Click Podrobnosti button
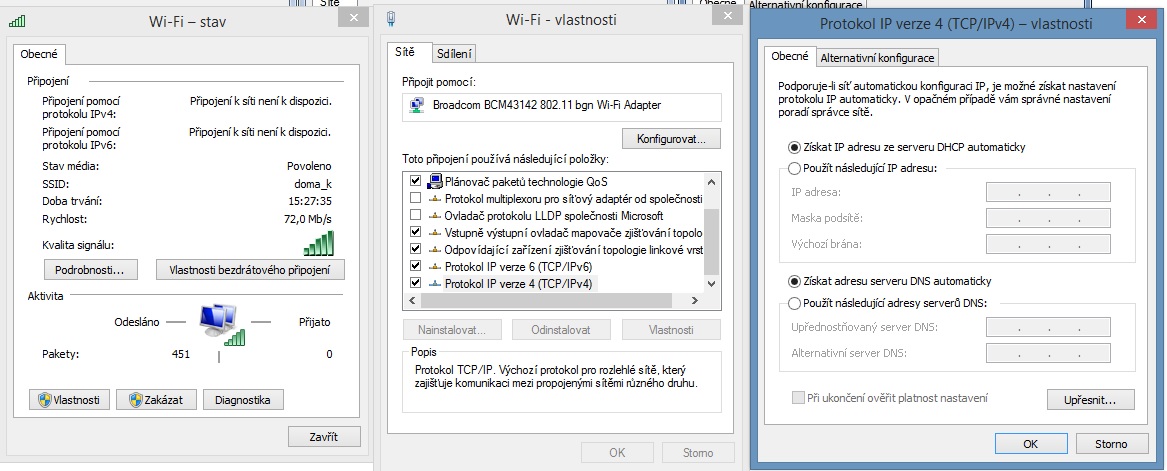1167x471 pixels. click(91, 269)
